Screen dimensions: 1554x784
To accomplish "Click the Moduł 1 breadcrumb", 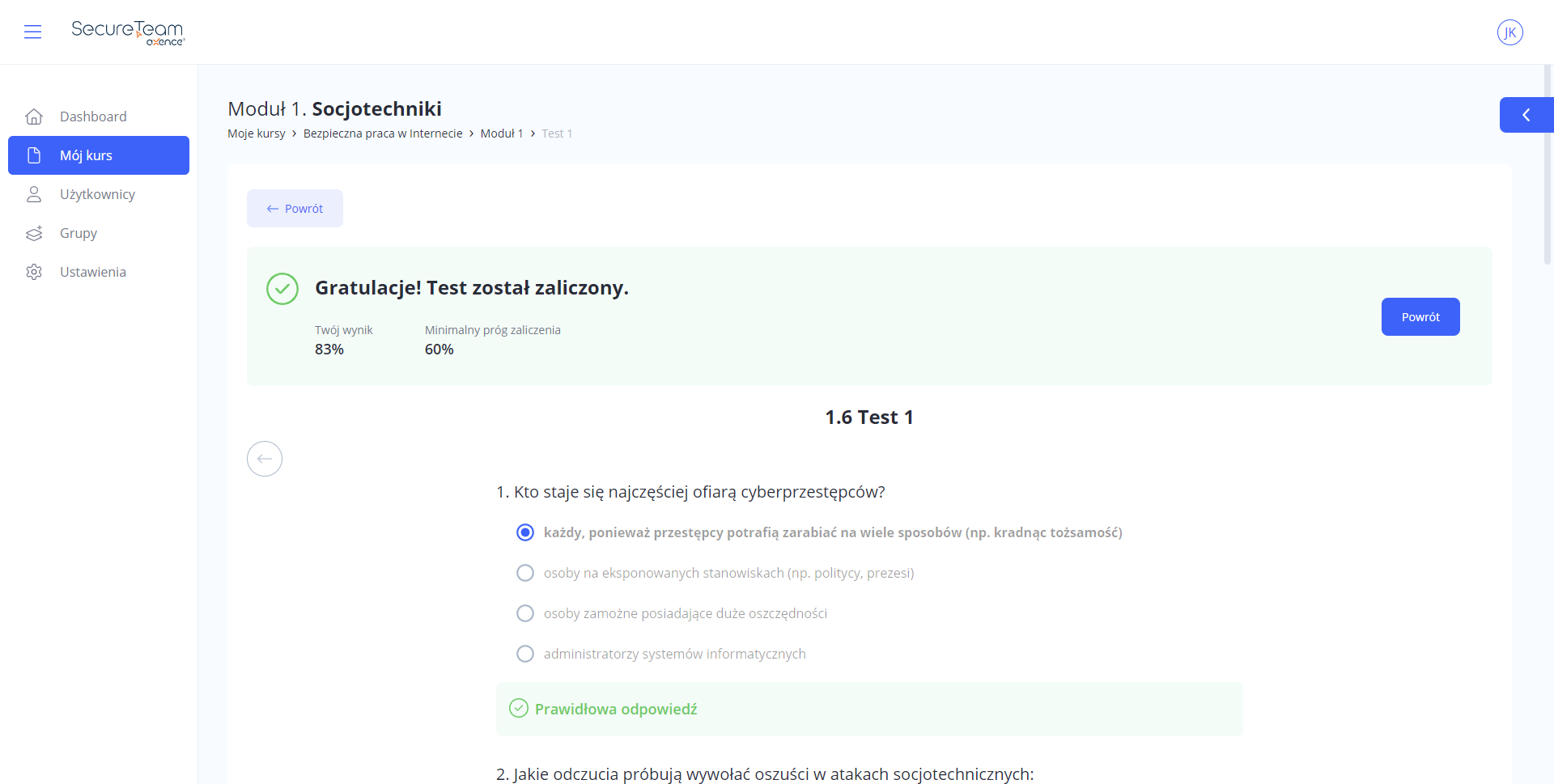I will tap(502, 133).
